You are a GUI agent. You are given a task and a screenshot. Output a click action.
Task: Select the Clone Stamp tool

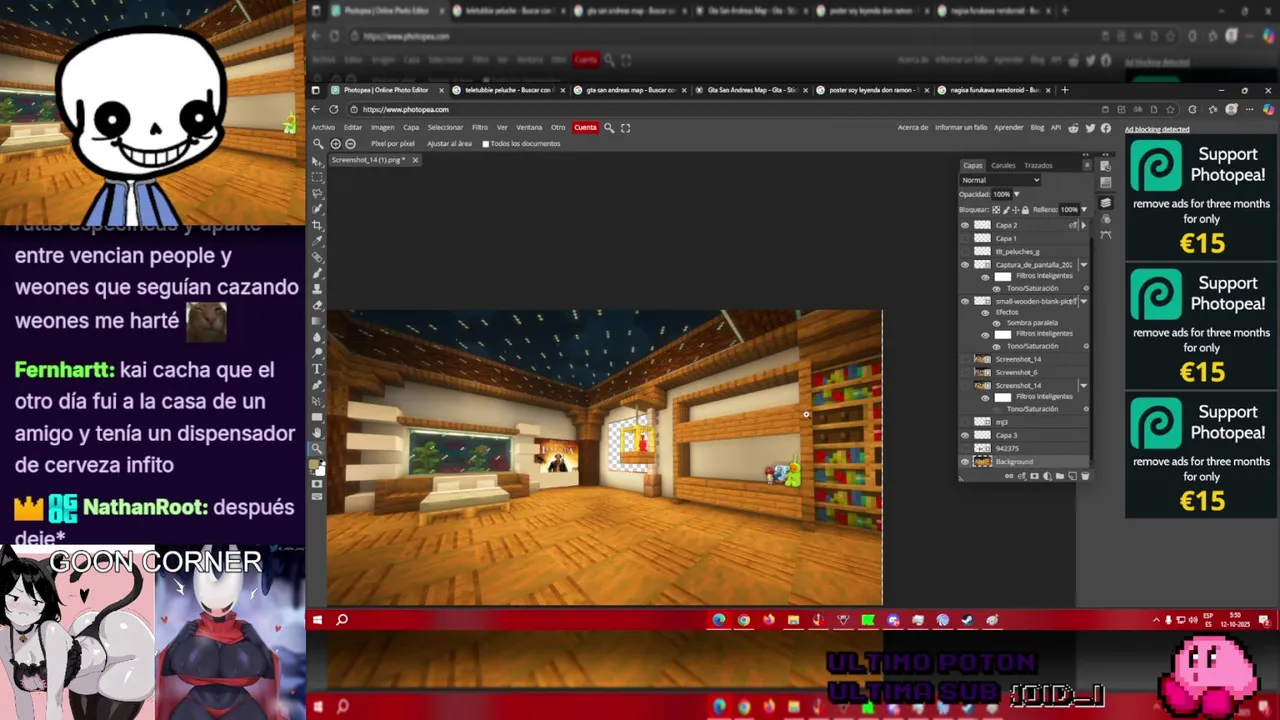point(318,288)
